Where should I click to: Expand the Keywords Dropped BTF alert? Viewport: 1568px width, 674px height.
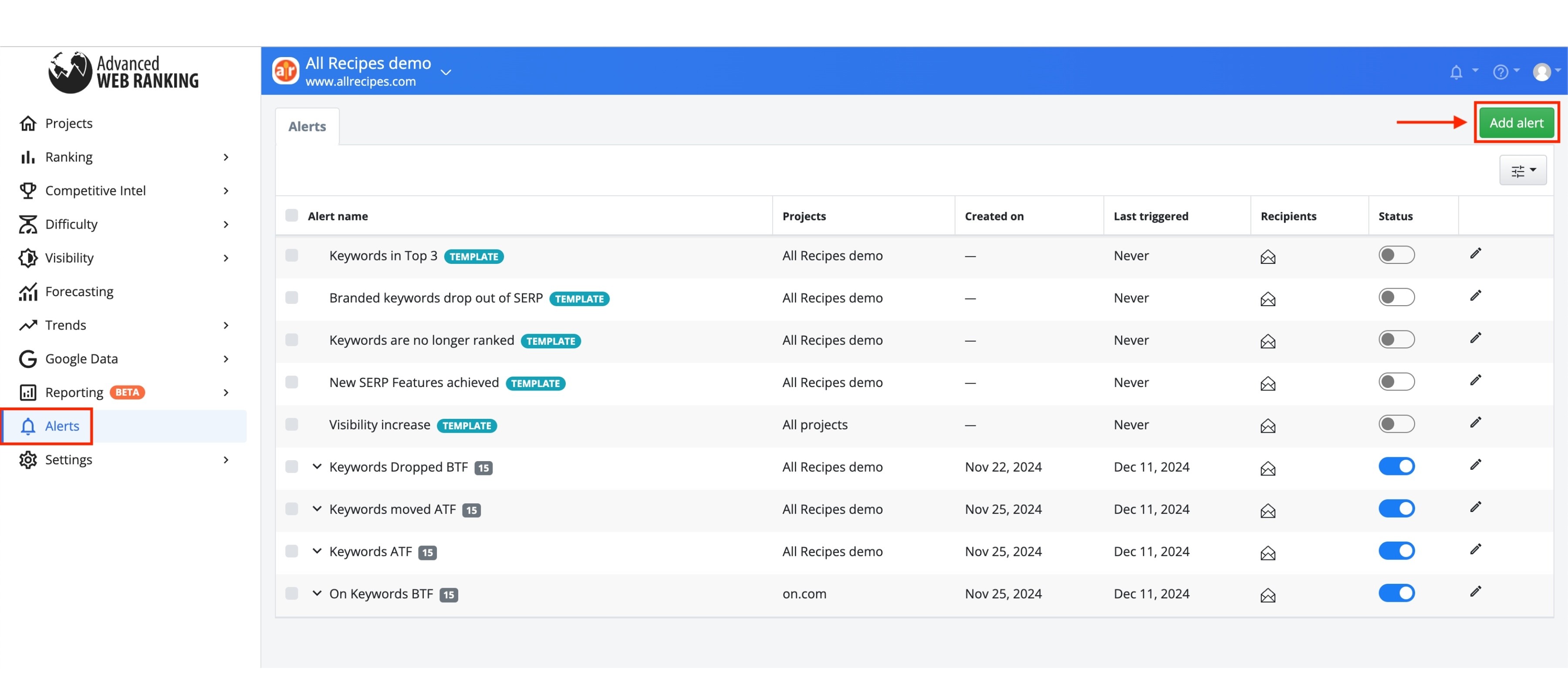tap(317, 467)
